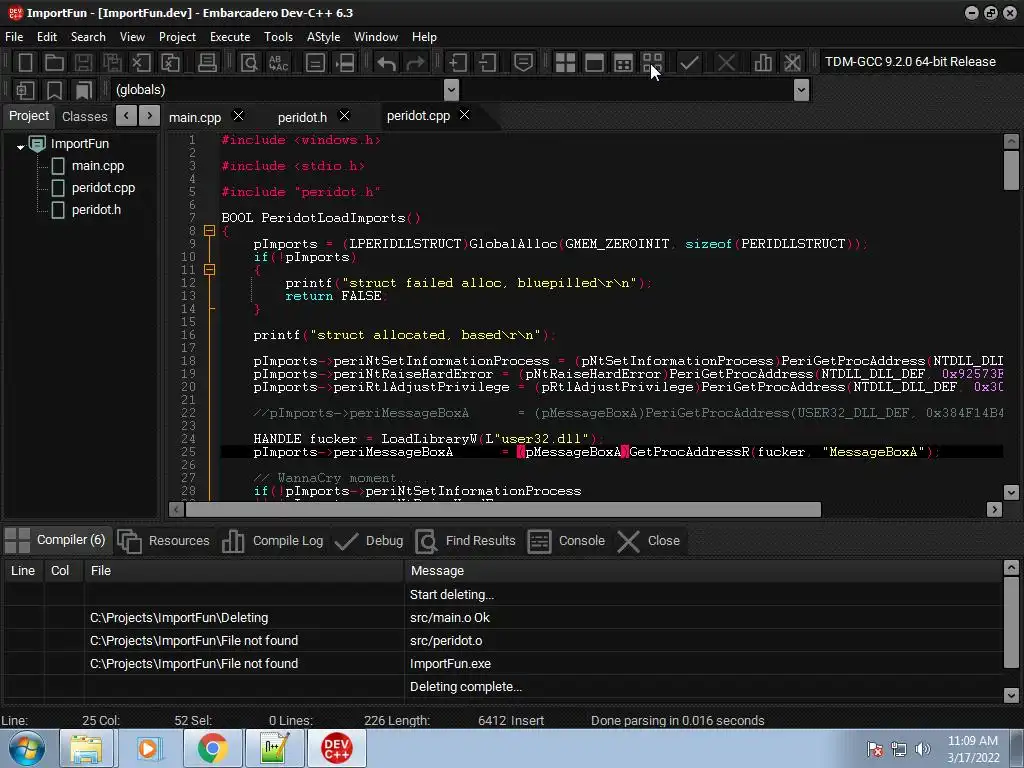Open Google Chrome from the taskbar
1024x768 pixels.
212,748
